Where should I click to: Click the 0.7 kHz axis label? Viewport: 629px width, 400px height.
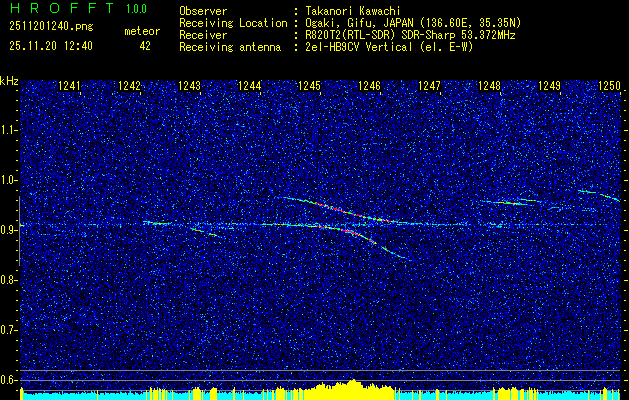point(8,330)
